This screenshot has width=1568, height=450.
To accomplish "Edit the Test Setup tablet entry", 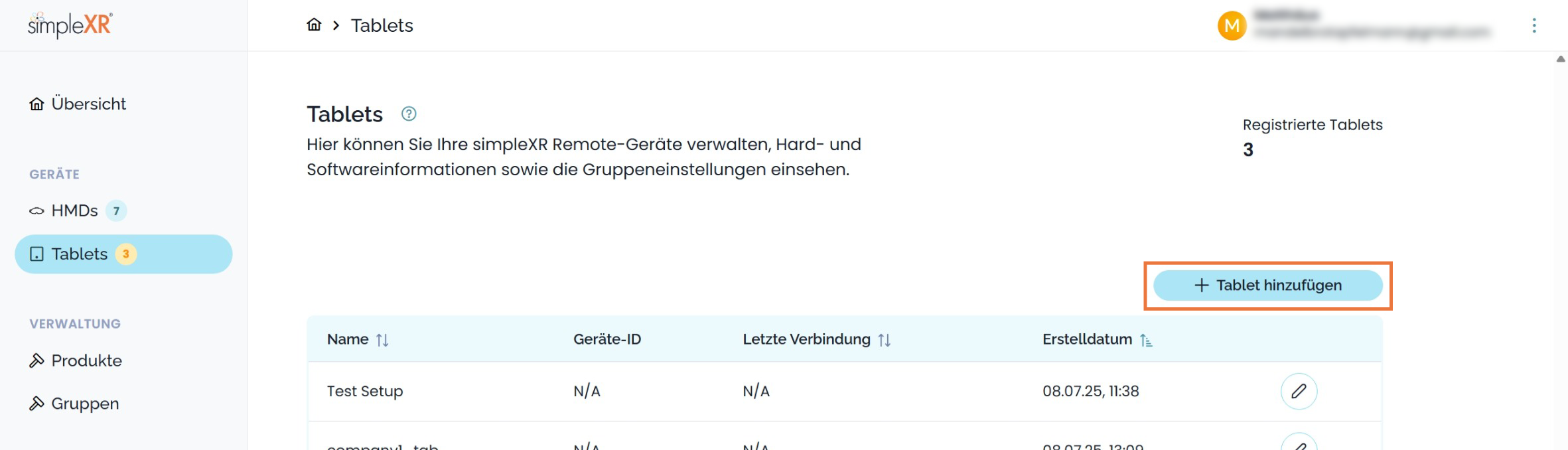I will click(1298, 391).
